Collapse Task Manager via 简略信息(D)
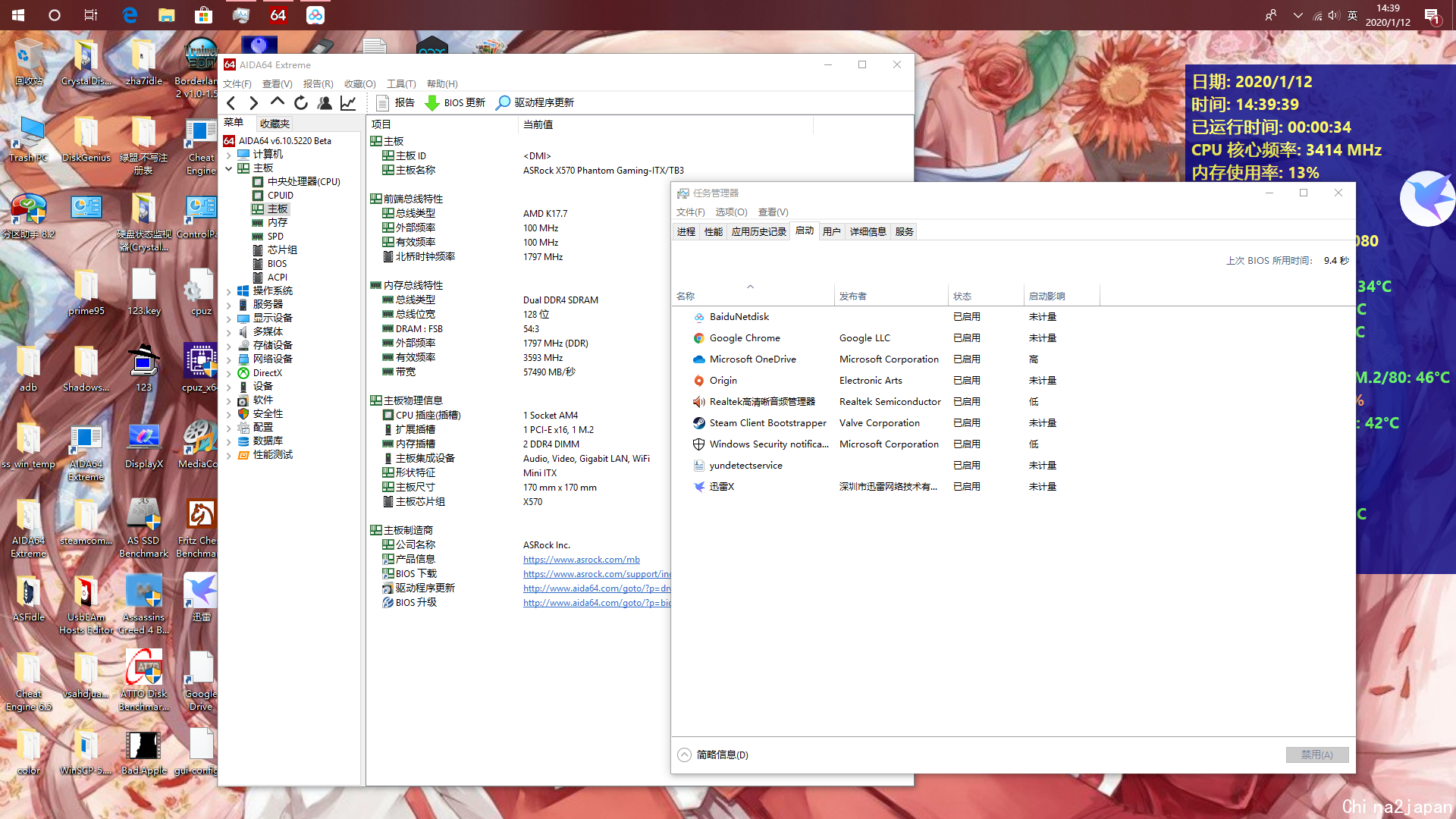 click(x=713, y=755)
